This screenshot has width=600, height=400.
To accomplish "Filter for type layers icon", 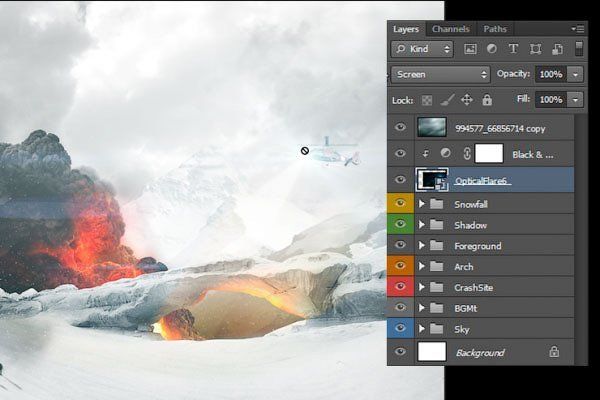I will click(513, 49).
